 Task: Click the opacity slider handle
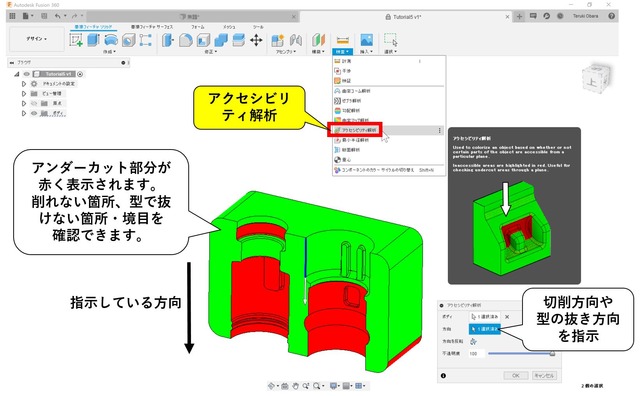[x=552, y=354]
